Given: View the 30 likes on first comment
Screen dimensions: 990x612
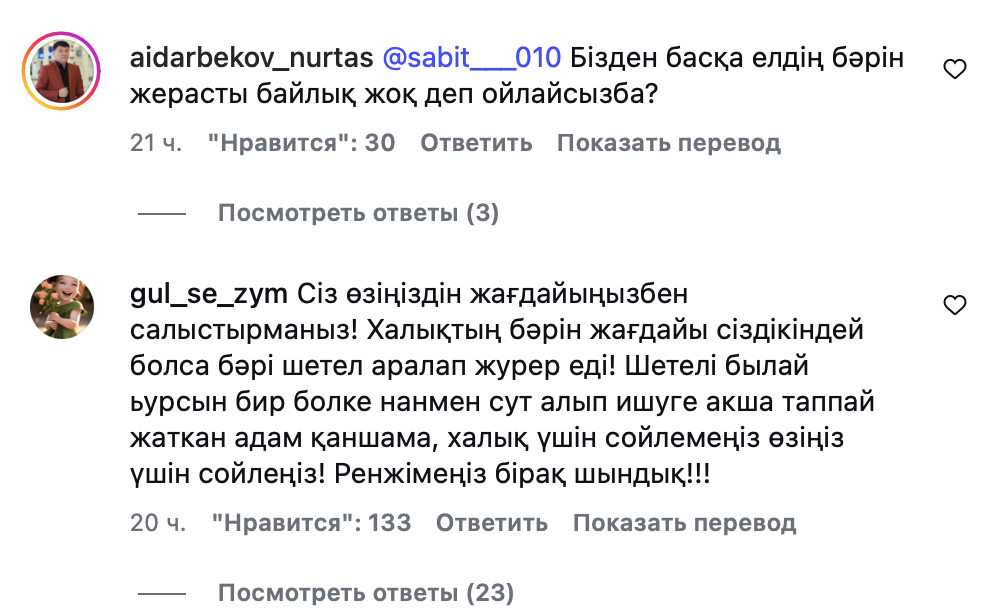Looking at the screenshot, I should point(301,143).
